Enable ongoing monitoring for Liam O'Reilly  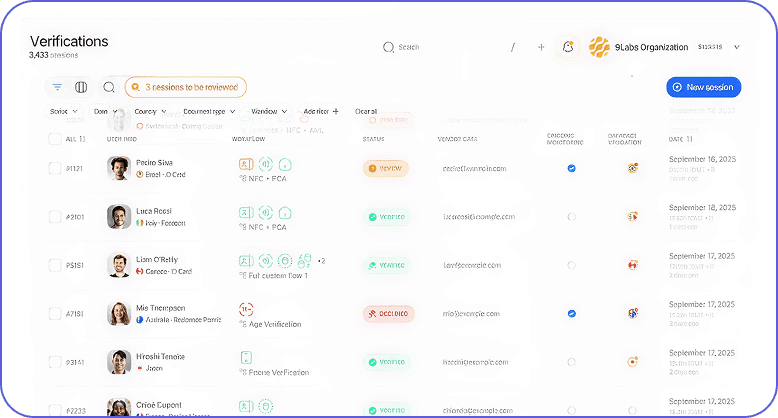tap(572, 265)
